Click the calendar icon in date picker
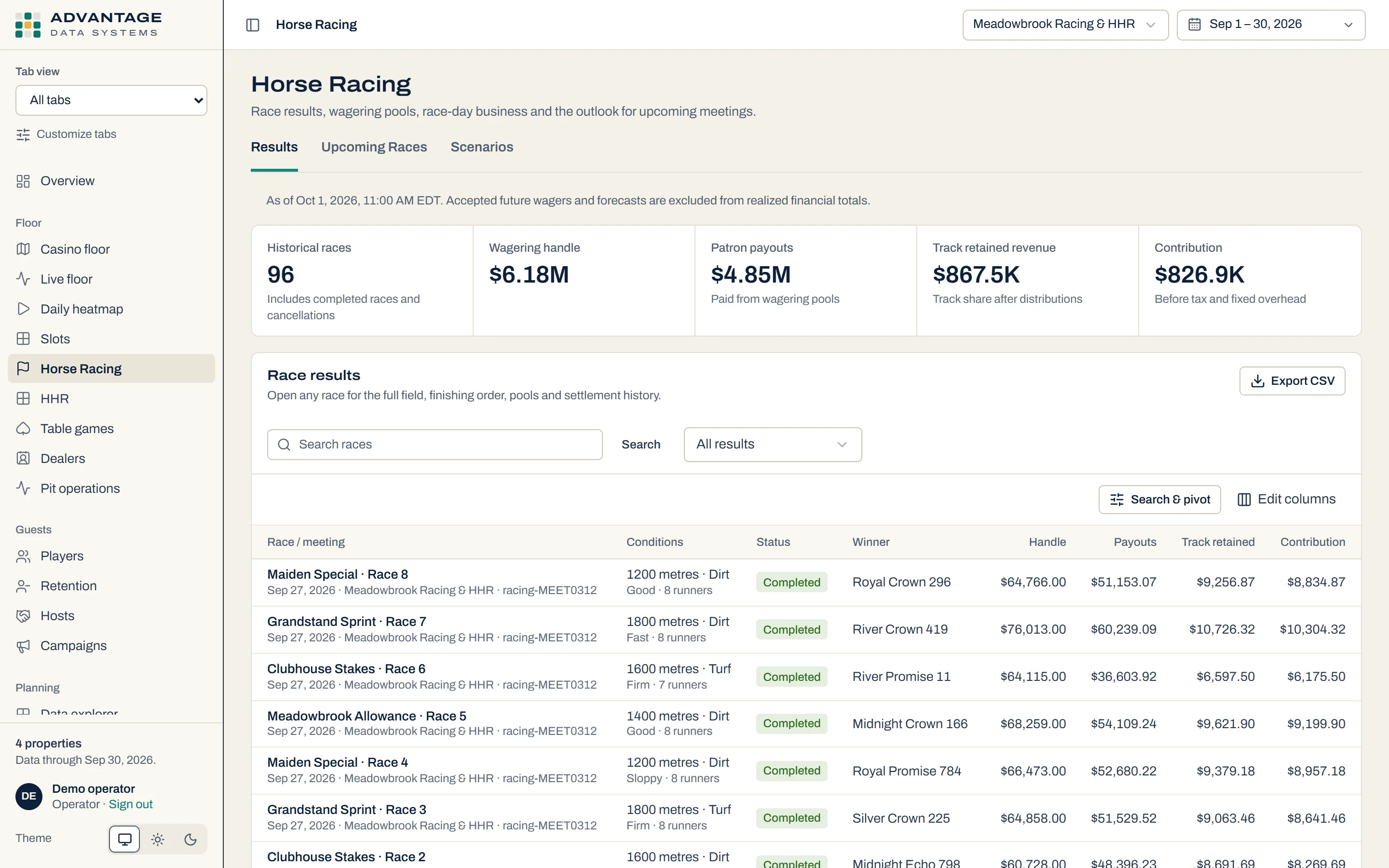 pos(1195,25)
